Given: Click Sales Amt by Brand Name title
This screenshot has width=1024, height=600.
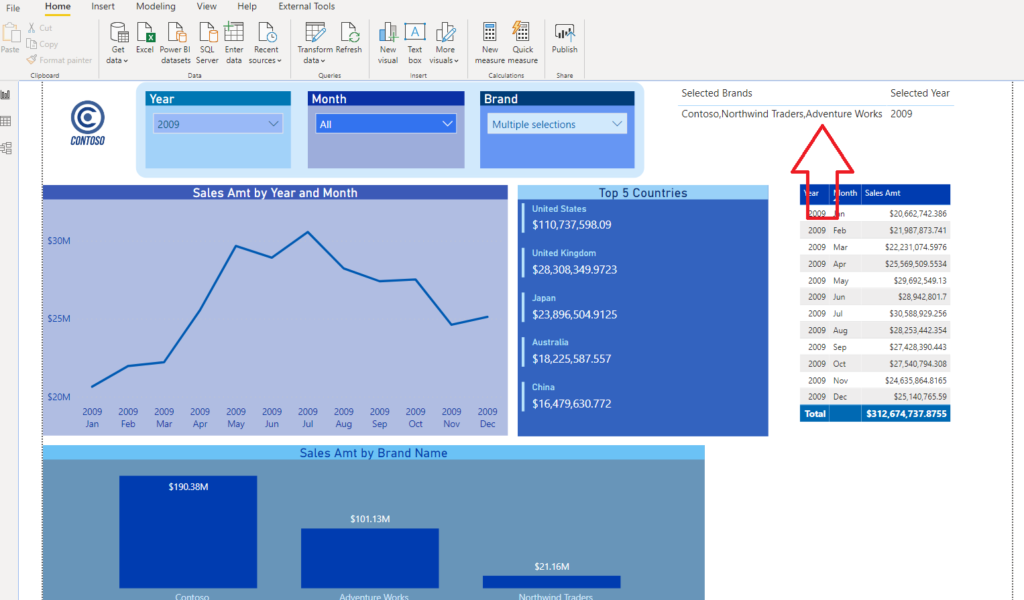Looking at the screenshot, I should pos(374,453).
